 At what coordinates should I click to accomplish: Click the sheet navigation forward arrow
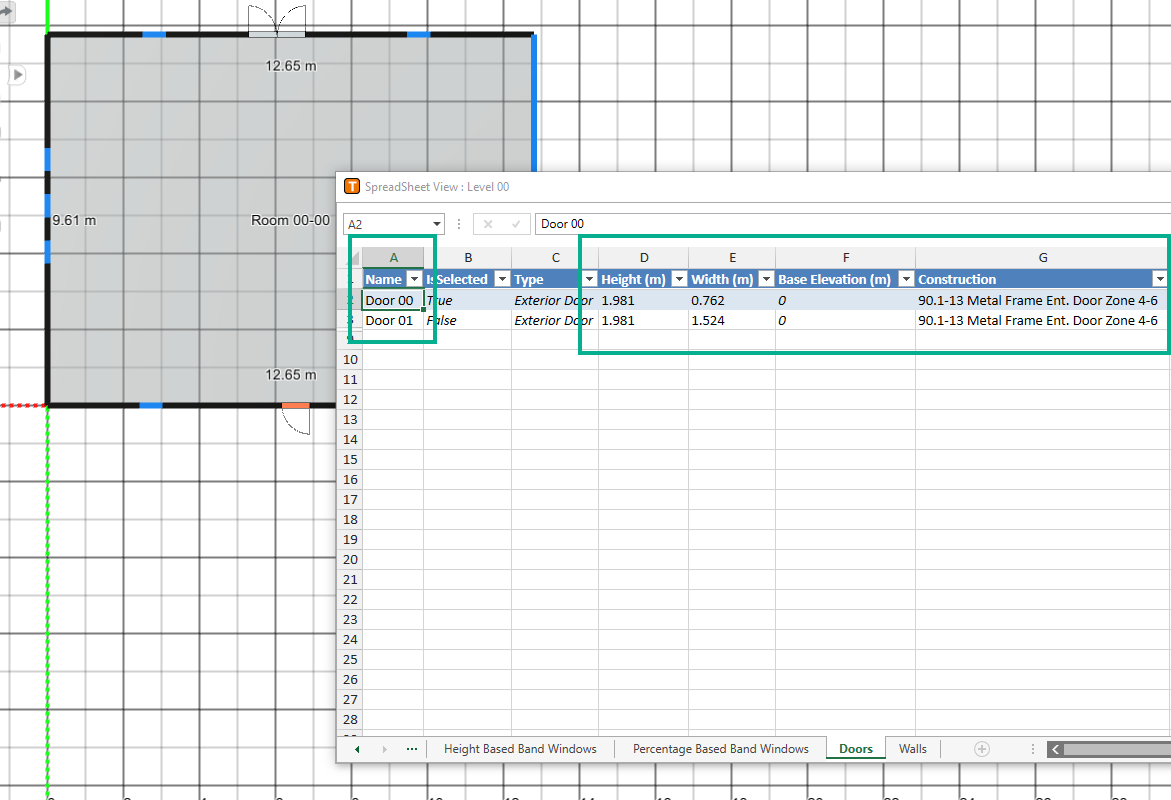click(384, 748)
